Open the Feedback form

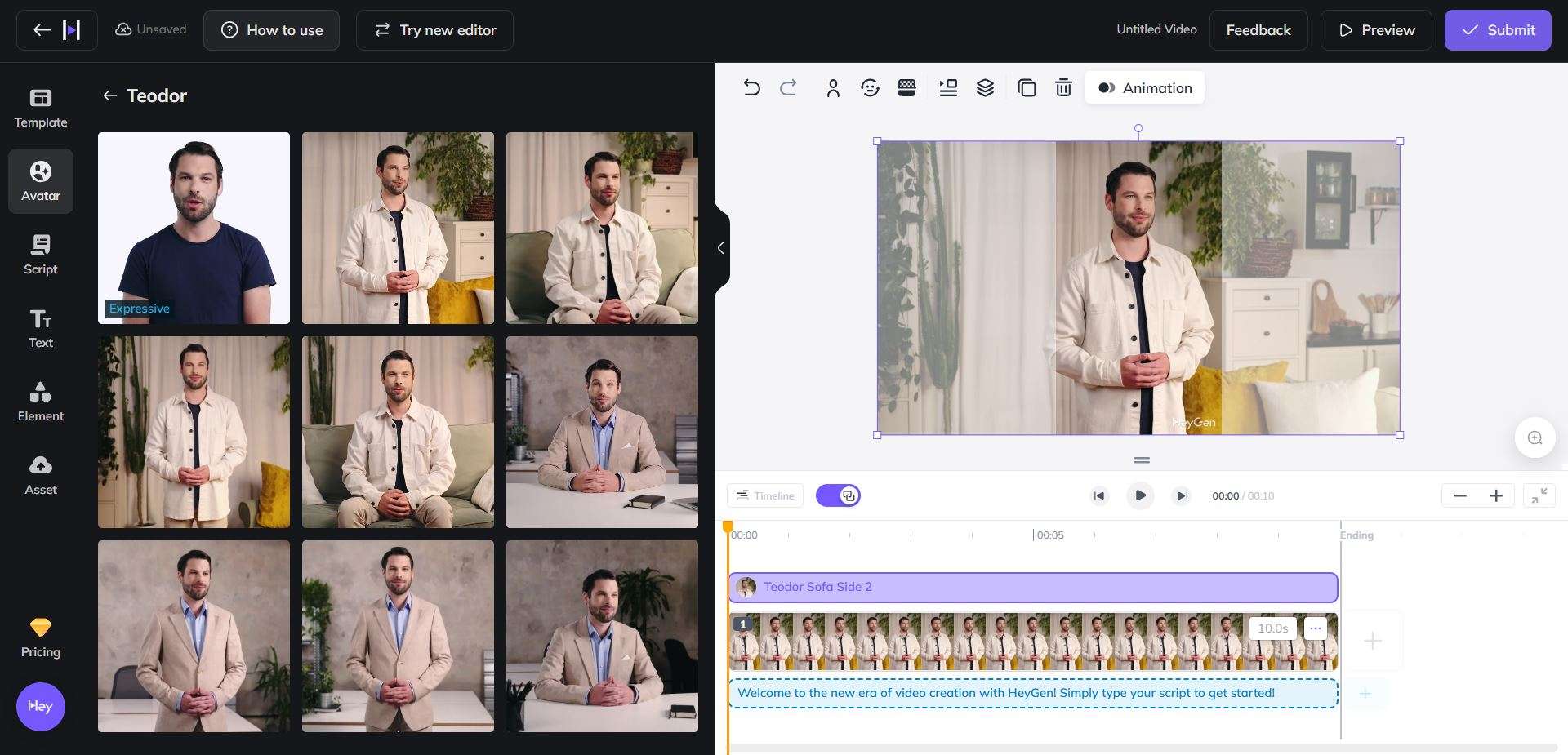pyautogui.click(x=1258, y=30)
